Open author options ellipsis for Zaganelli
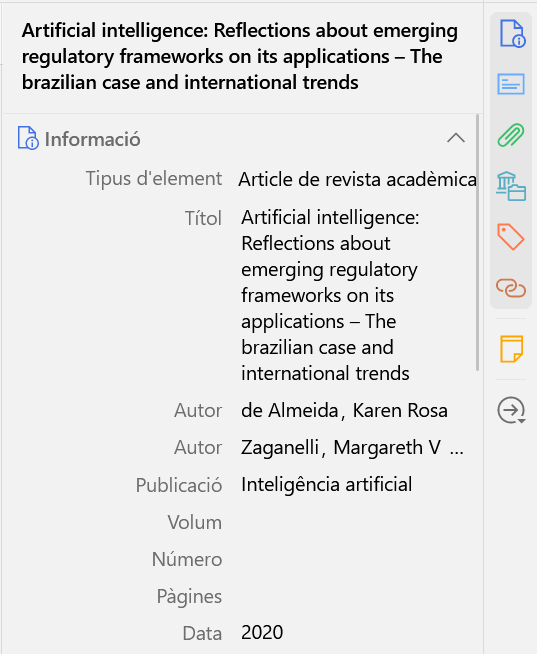This screenshot has width=537, height=654. pyautogui.click(x=457, y=448)
